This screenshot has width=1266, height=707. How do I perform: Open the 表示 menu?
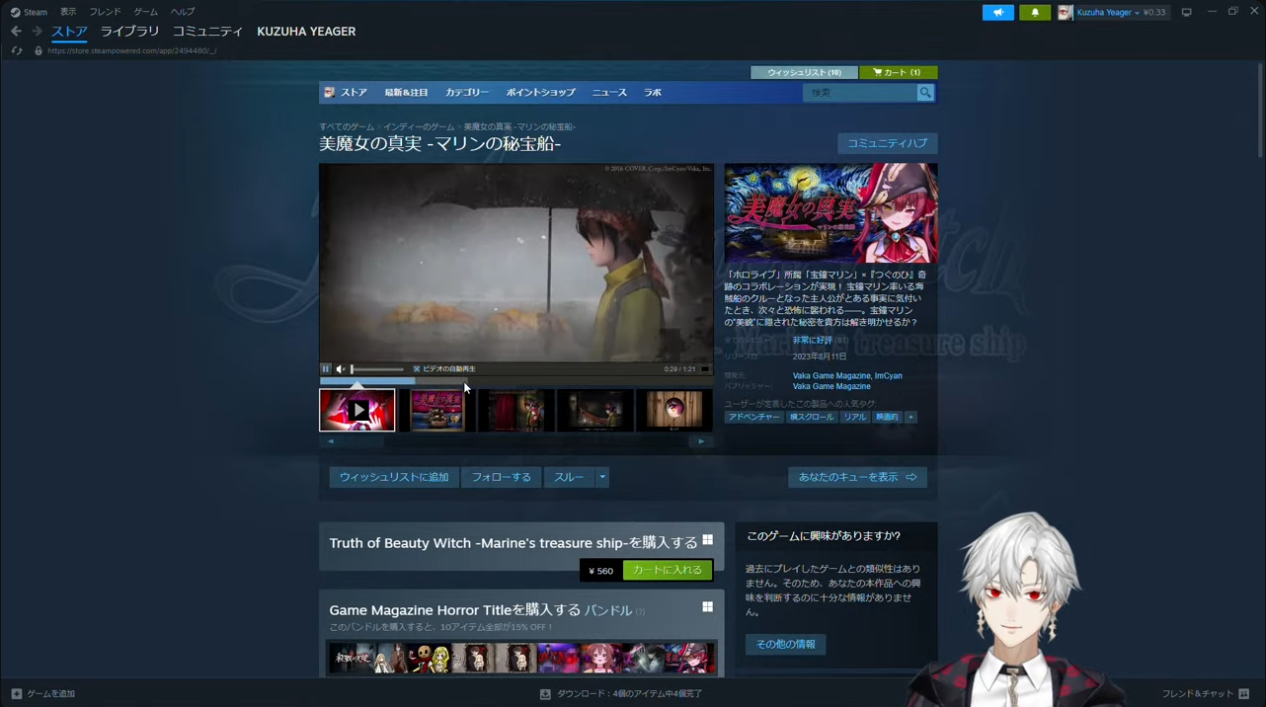click(x=68, y=12)
